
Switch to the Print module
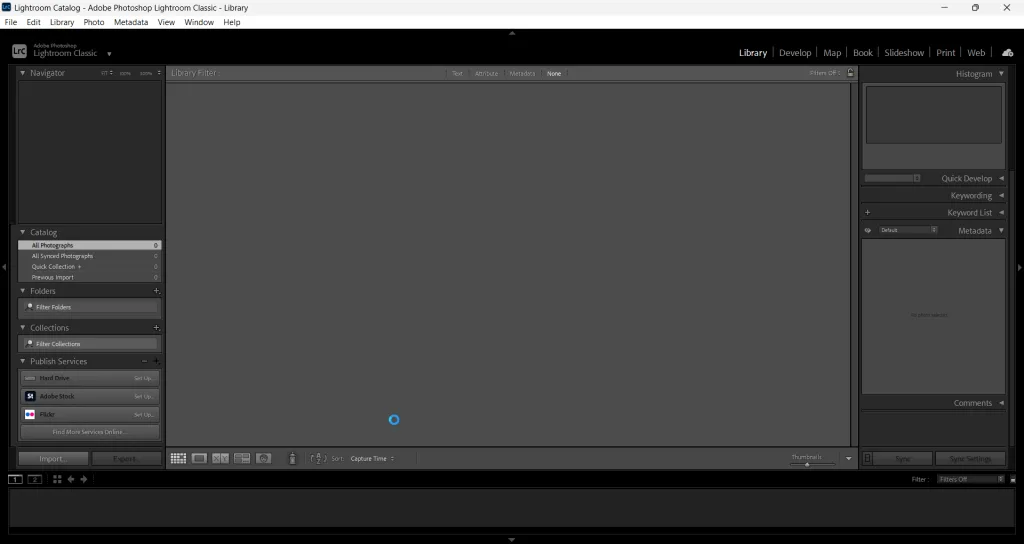pyautogui.click(x=945, y=53)
